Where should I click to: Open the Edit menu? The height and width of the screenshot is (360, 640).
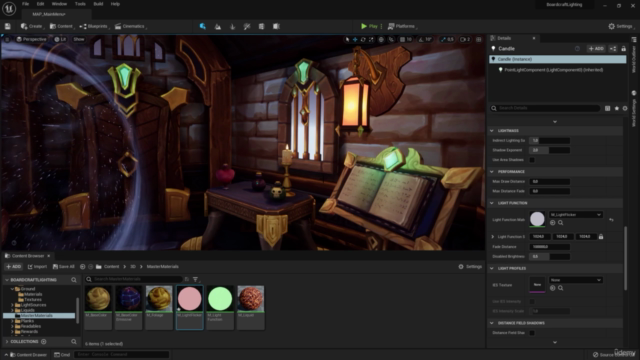pyautogui.click(x=40, y=4)
